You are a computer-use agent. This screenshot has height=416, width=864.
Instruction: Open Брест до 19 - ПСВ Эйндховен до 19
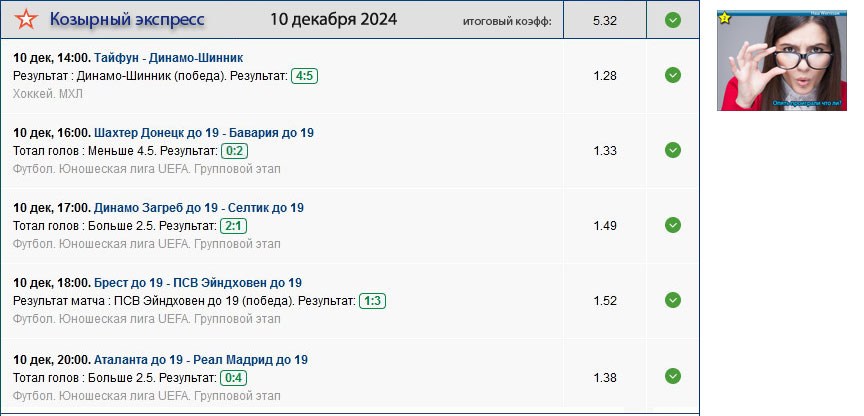pos(198,283)
